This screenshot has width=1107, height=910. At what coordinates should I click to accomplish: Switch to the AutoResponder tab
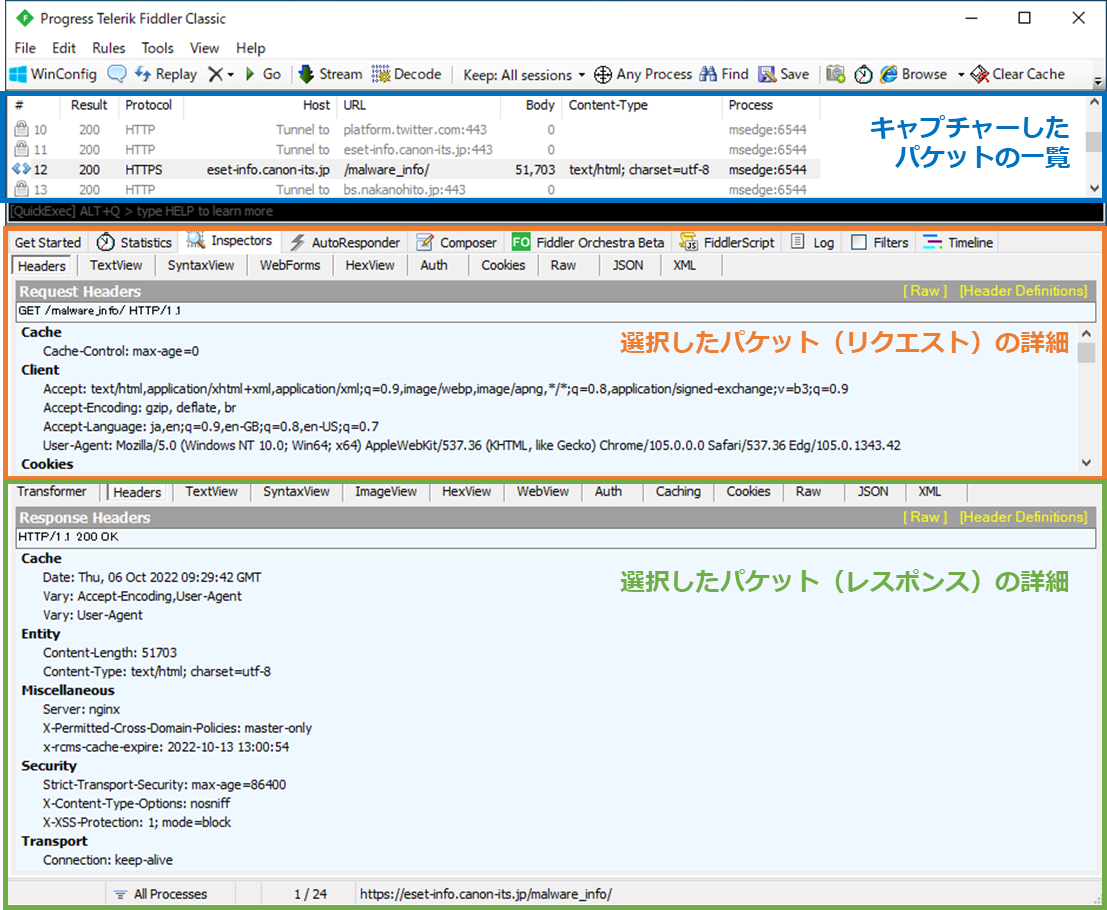click(345, 242)
